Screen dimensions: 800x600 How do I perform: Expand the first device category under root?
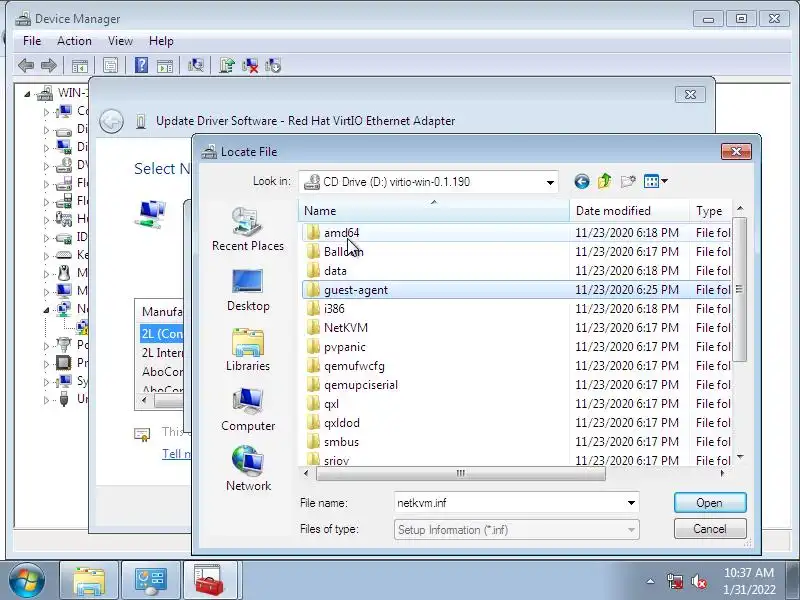pyautogui.click(x=46, y=112)
